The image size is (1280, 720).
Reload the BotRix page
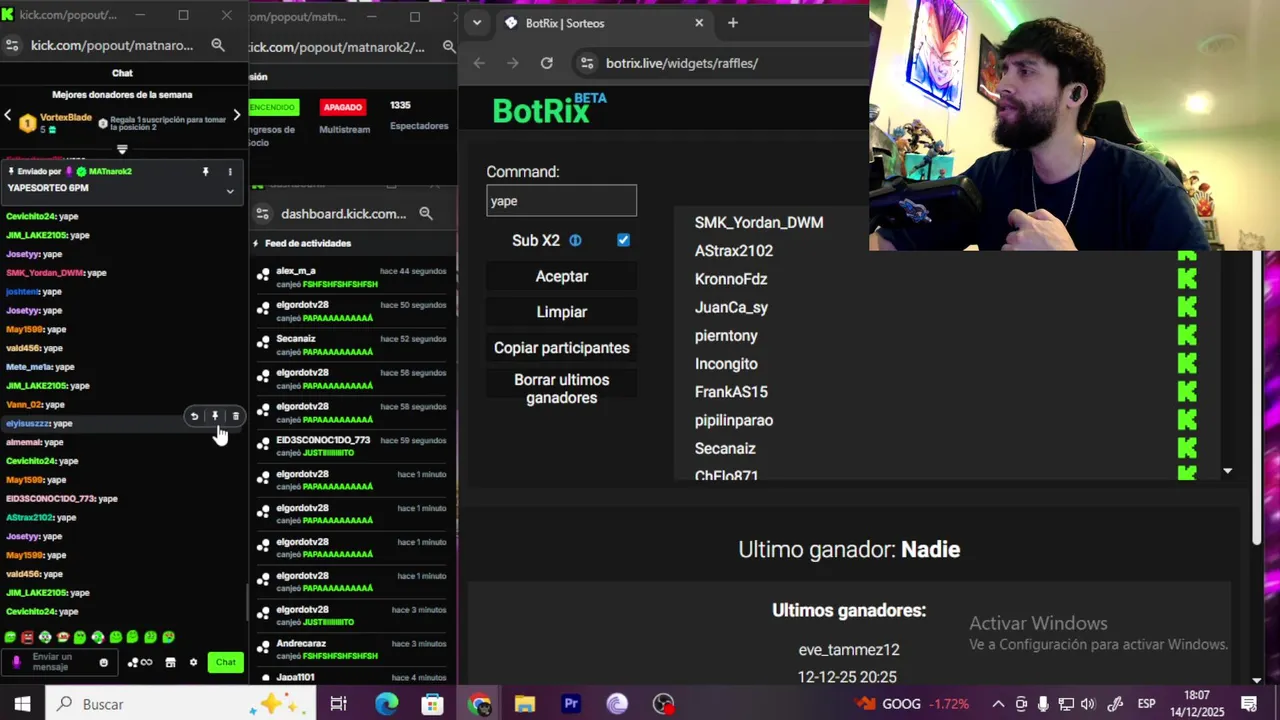[546, 63]
